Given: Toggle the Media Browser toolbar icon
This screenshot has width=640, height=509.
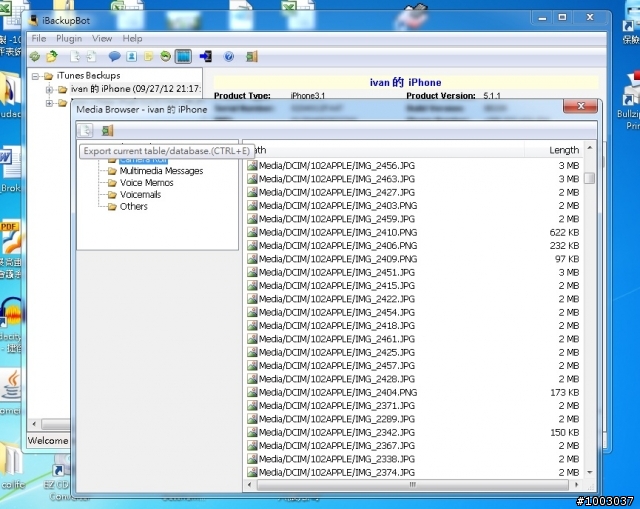Looking at the screenshot, I should [x=183, y=56].
